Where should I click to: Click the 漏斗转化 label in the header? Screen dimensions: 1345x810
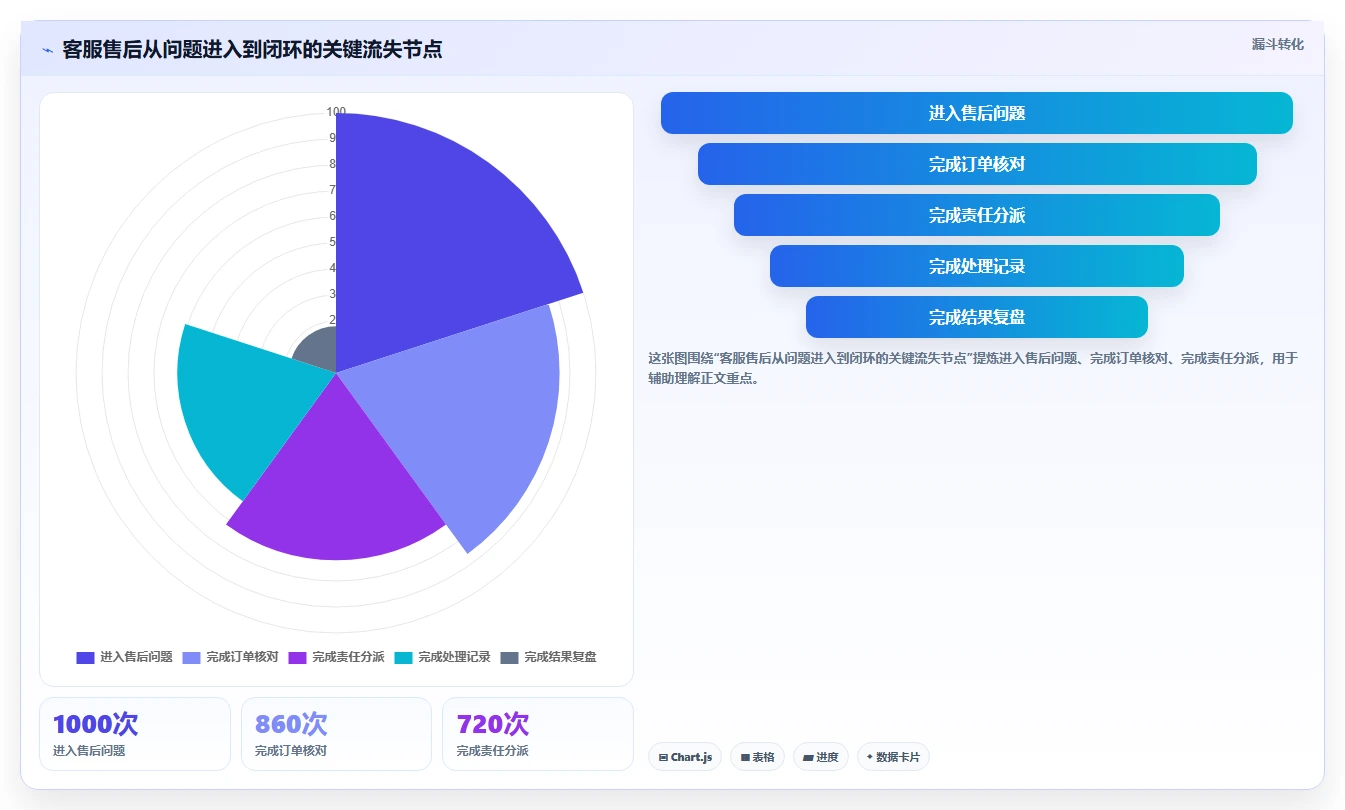pyautogui.click(x=1277, y=44)
